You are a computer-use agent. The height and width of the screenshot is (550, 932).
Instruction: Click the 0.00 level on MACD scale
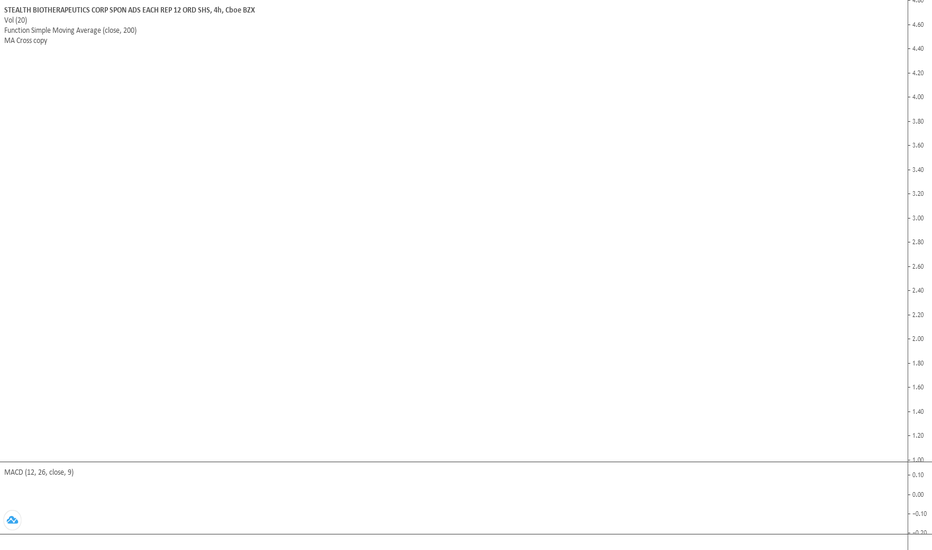(918, 495)
